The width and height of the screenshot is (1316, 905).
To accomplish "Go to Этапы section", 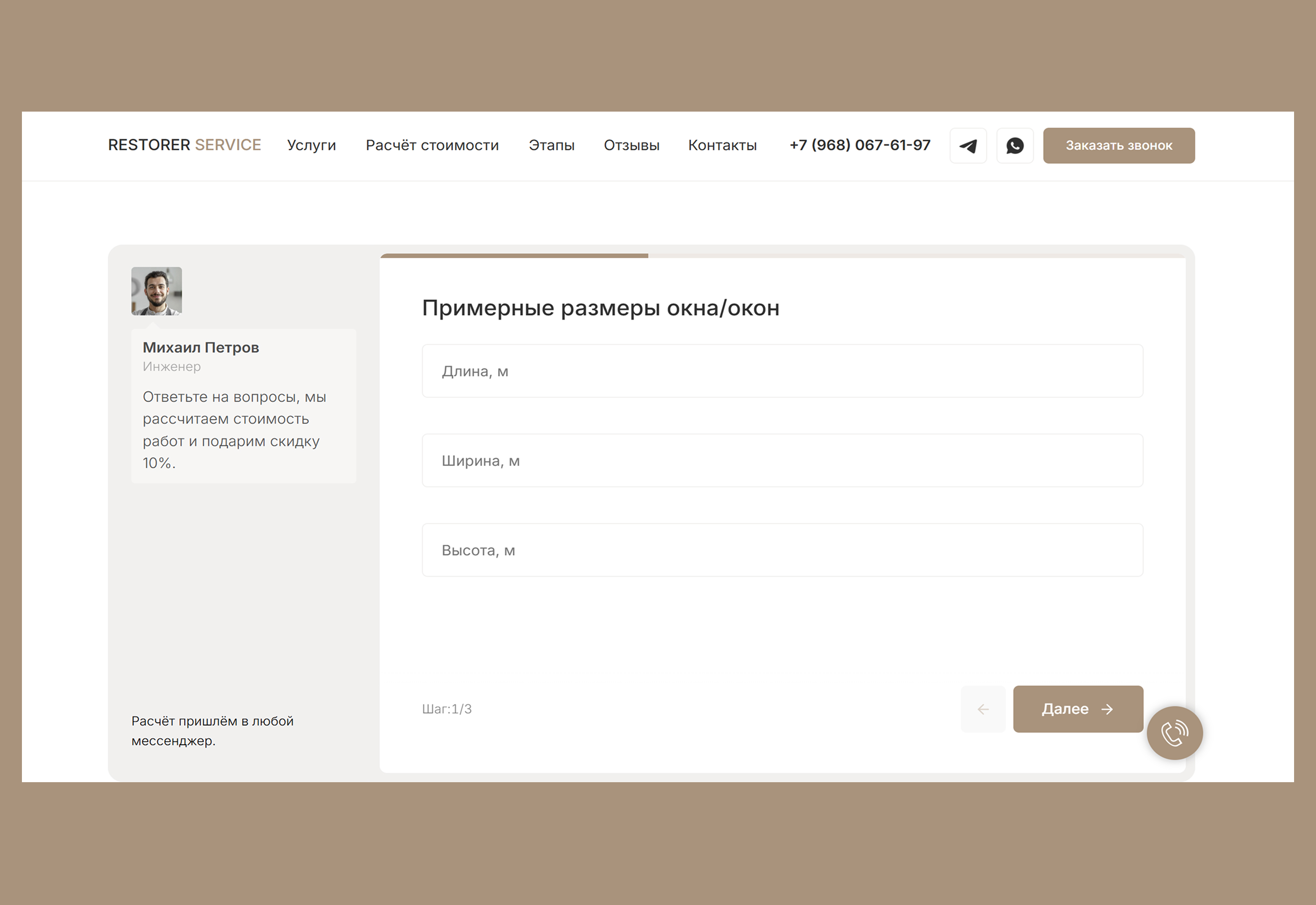I will tap(551, 145).
